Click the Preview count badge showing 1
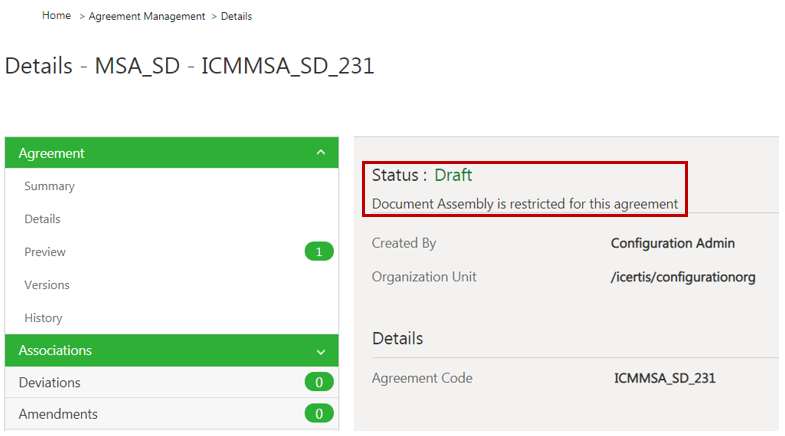Screen dimensions: 785x436 pos(318,252)
